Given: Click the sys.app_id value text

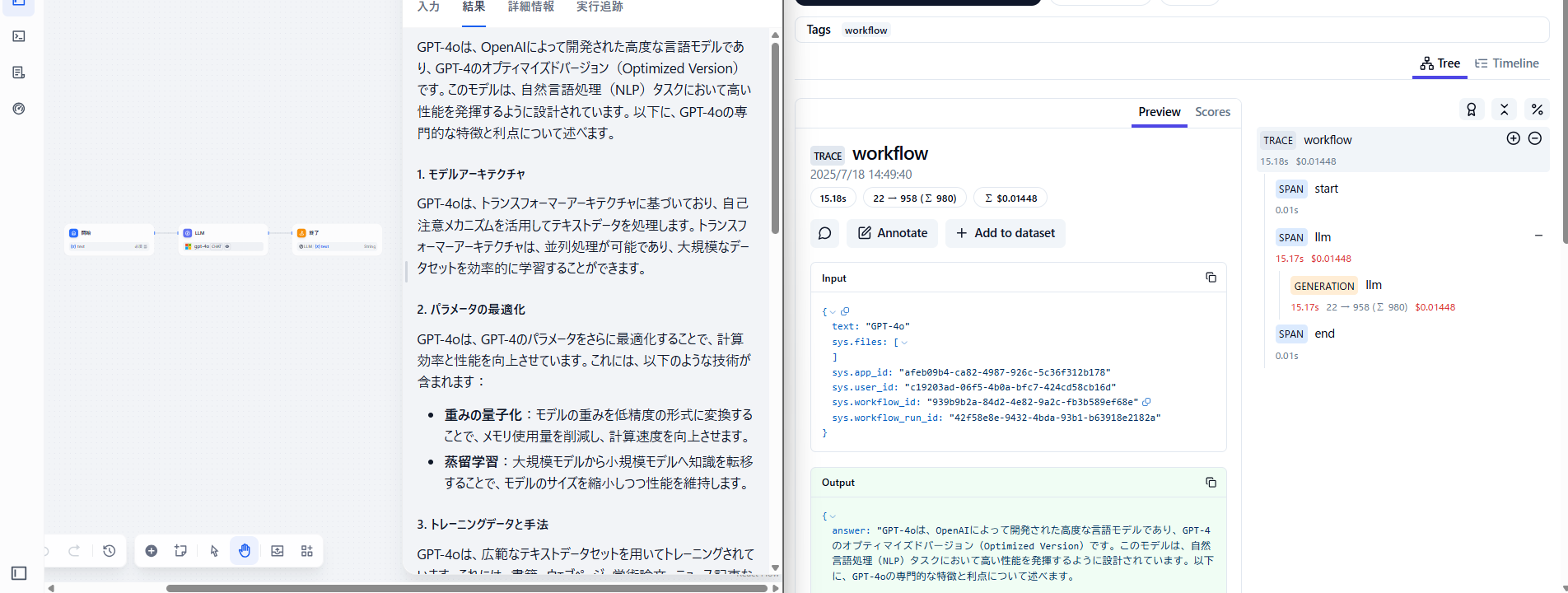Looking at the screenshot, I should point(1004,372).
